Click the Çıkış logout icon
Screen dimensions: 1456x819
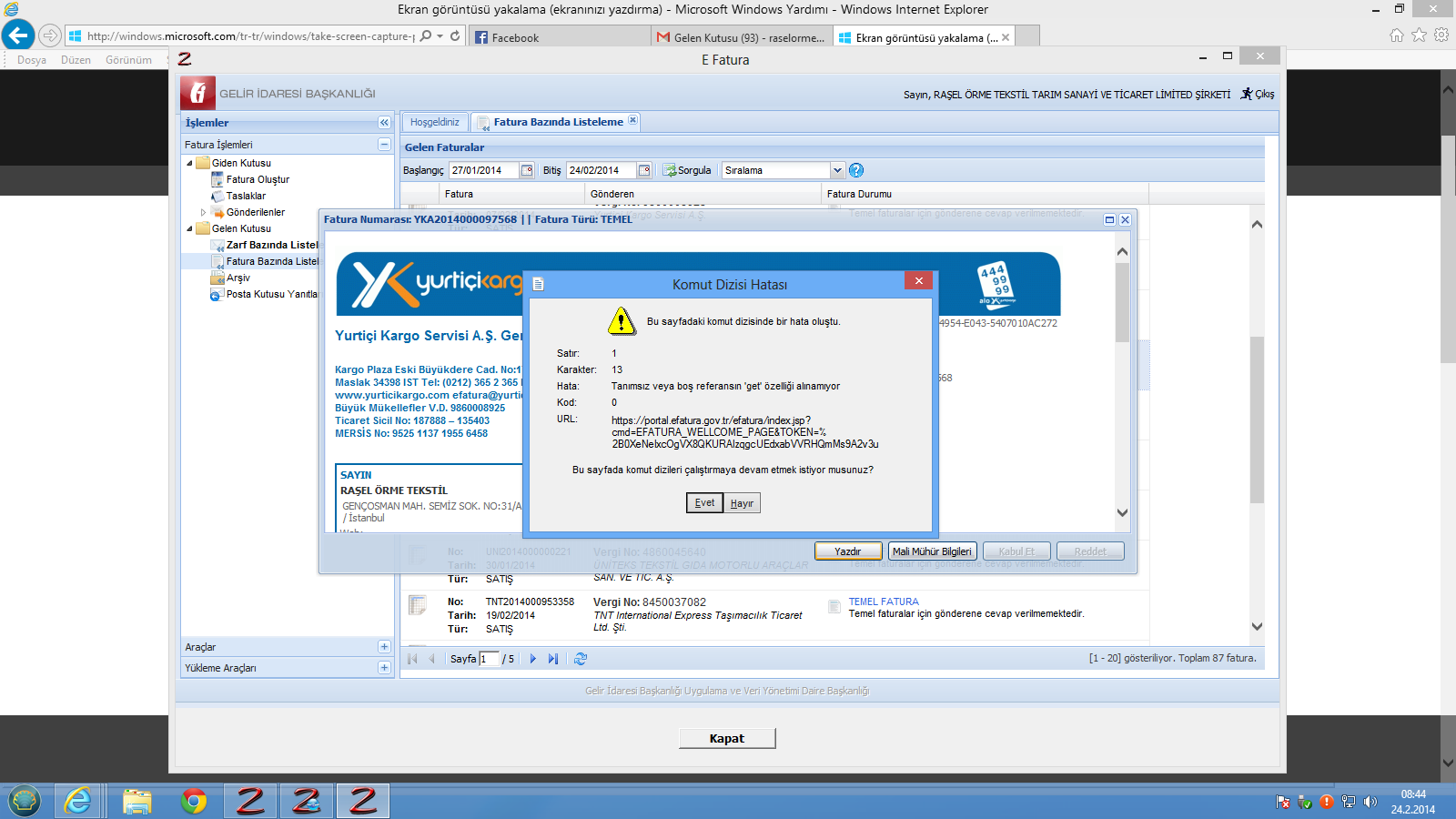tap(1248, 94)
